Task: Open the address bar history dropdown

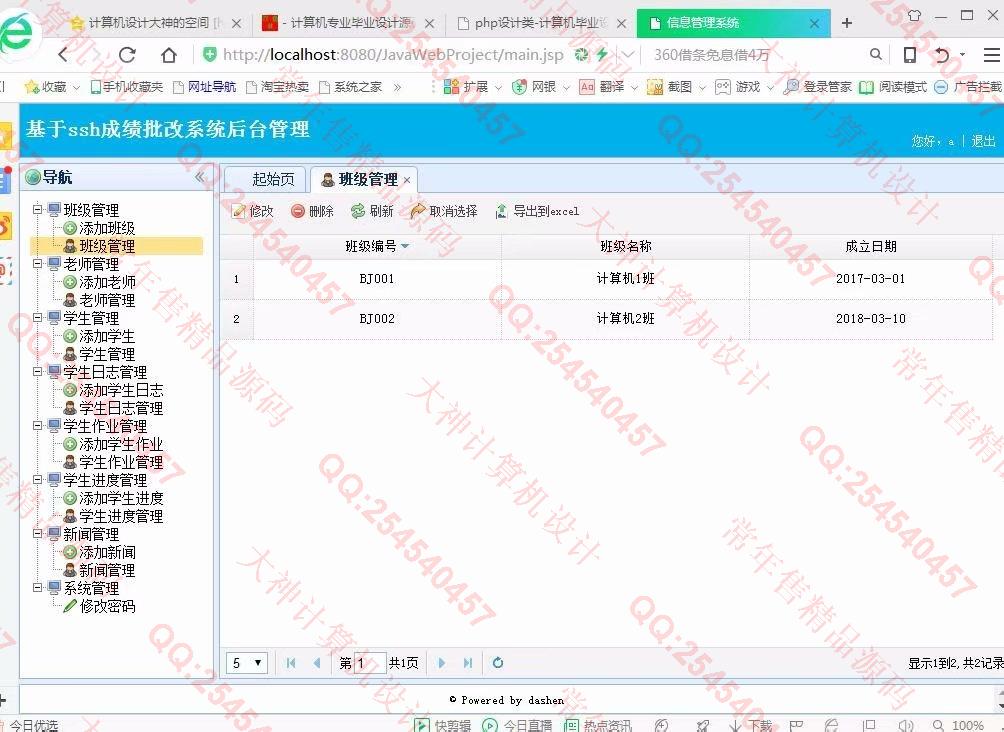Action: [x=629, y=54]
